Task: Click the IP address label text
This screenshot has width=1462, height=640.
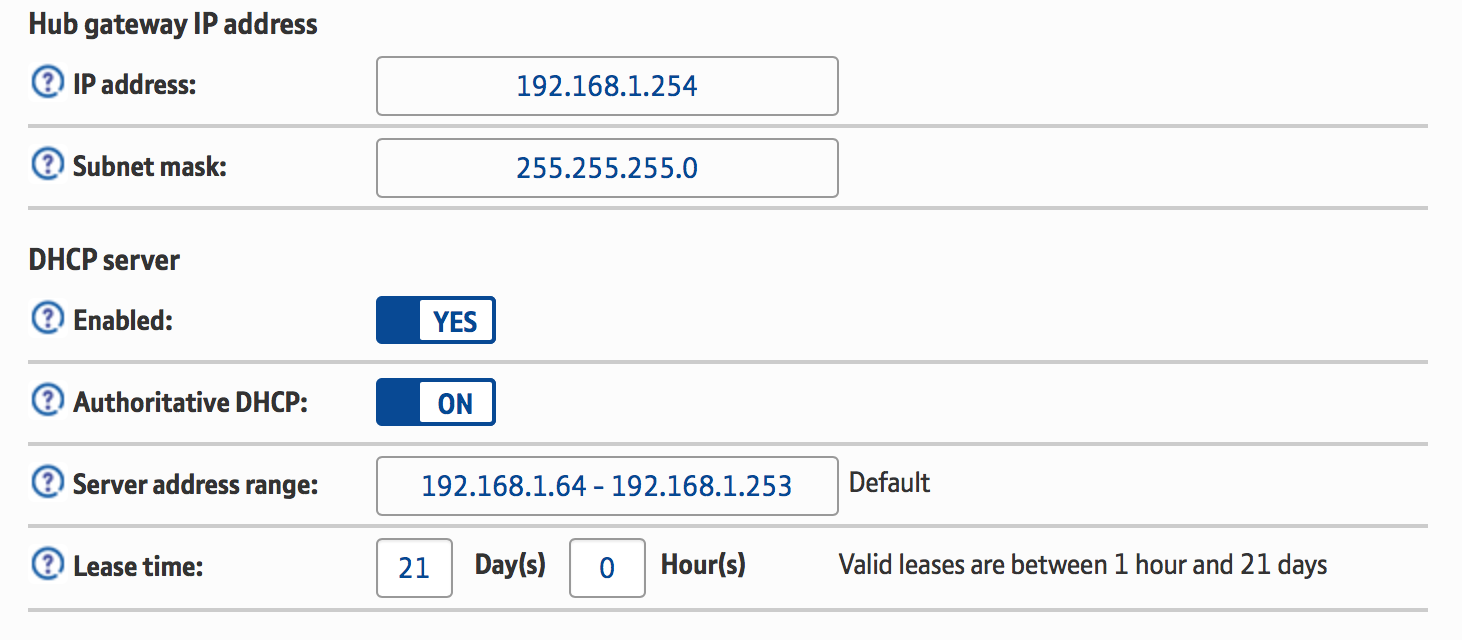Action: coord(134,85)
